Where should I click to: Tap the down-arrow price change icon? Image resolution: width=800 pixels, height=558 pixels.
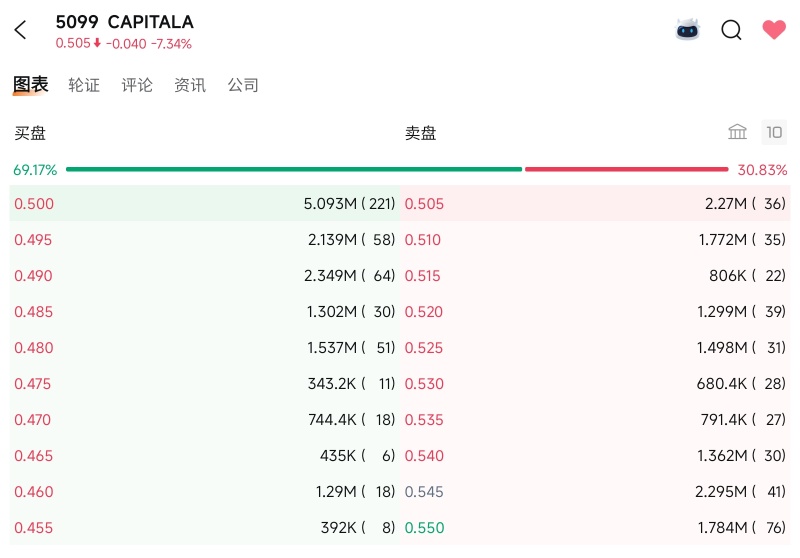[97, 43]
